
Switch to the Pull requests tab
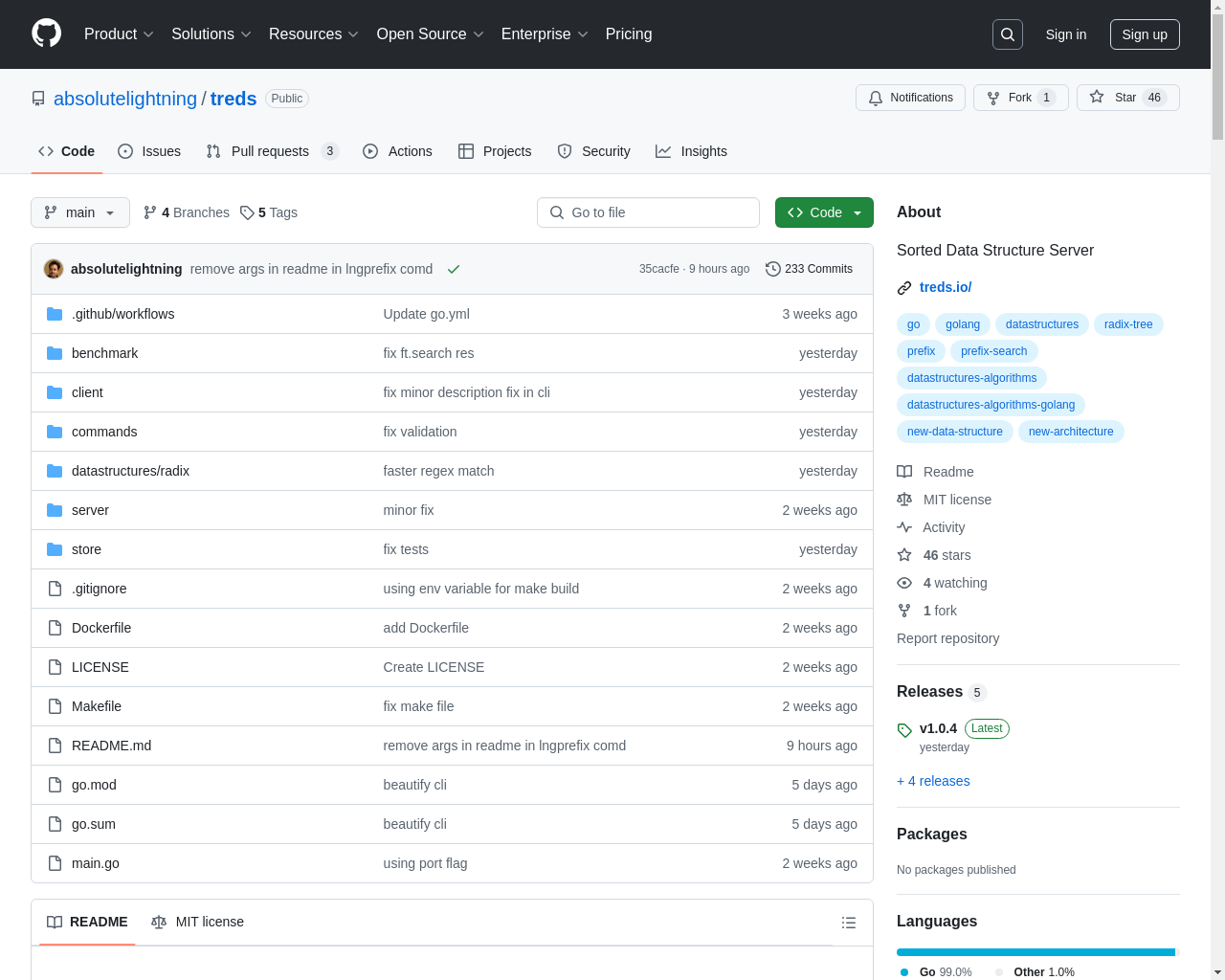272,151
